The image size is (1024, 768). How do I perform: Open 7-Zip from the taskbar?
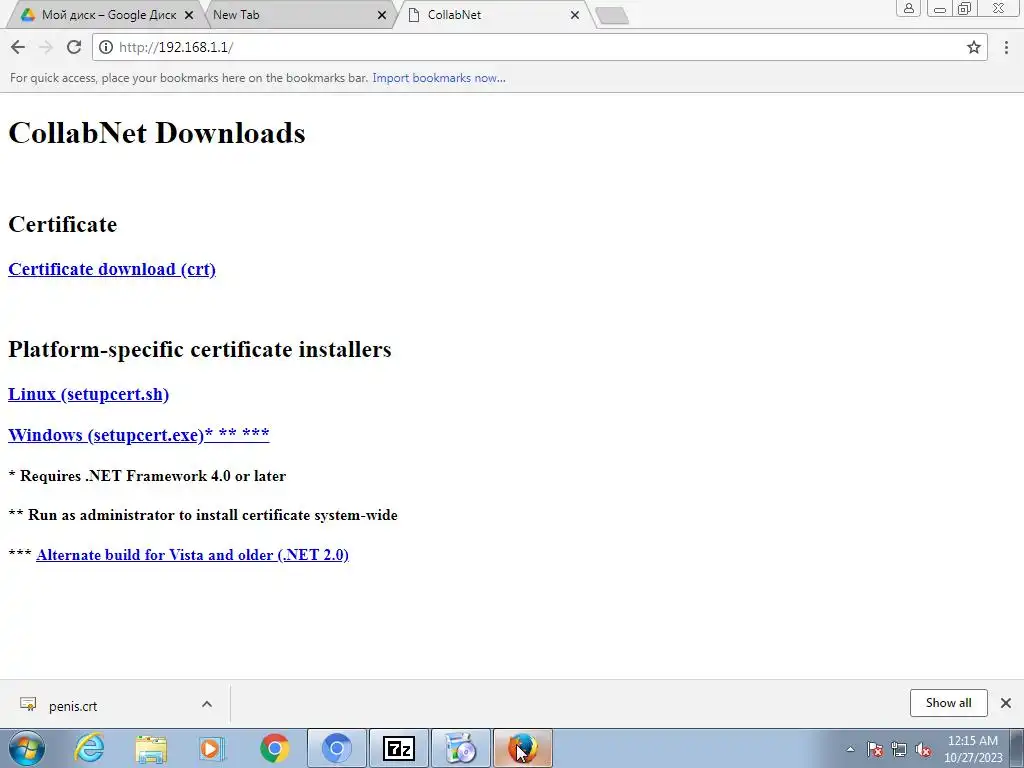click(x=399, y=748)
